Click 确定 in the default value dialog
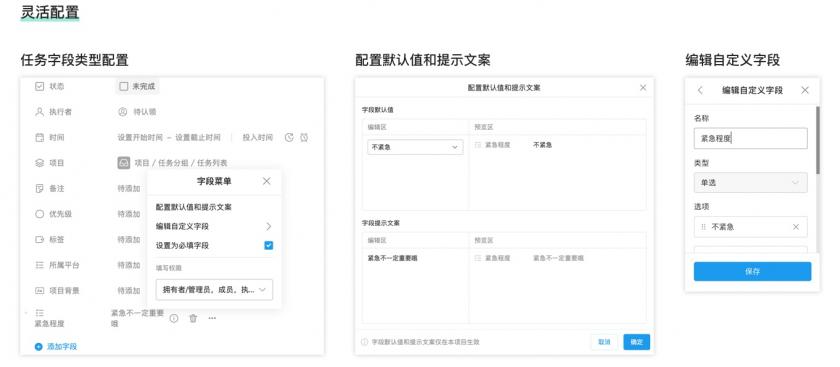The width and height of the screenshot is (840, 367). click(x=636, y=342)
